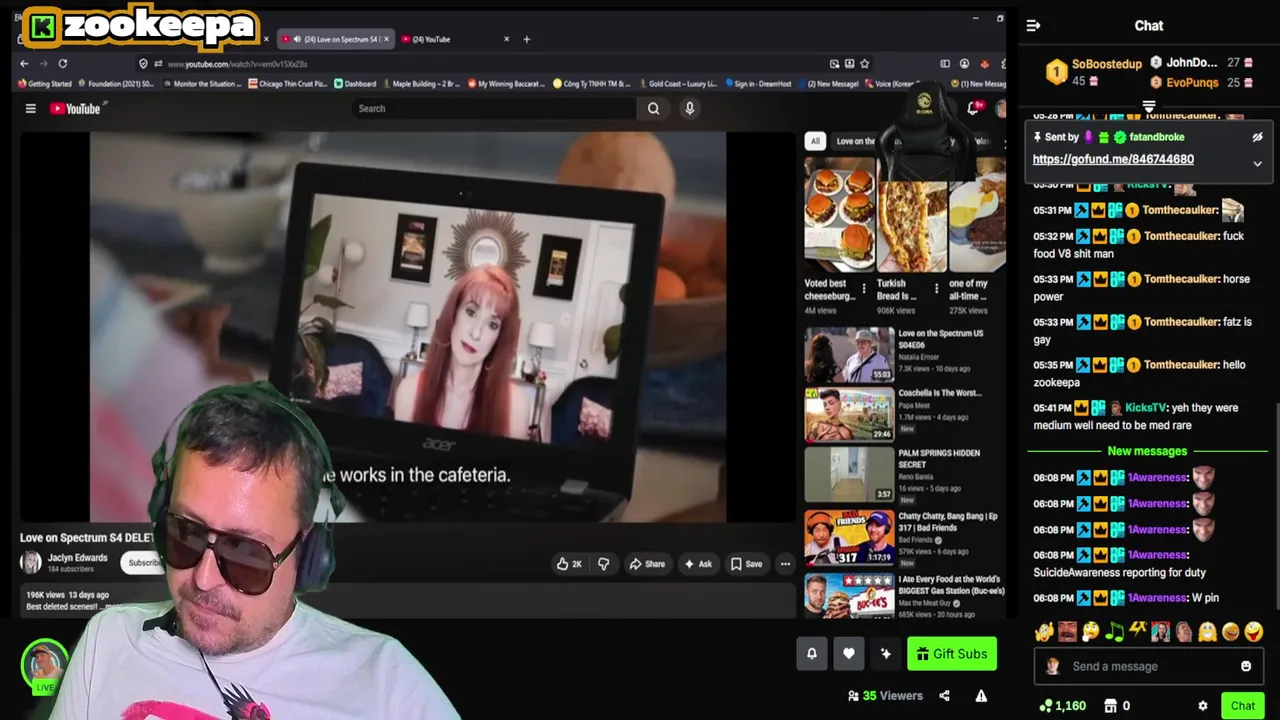
Task: Click the fatandbroke username in pin
Action: [1155, 137]
